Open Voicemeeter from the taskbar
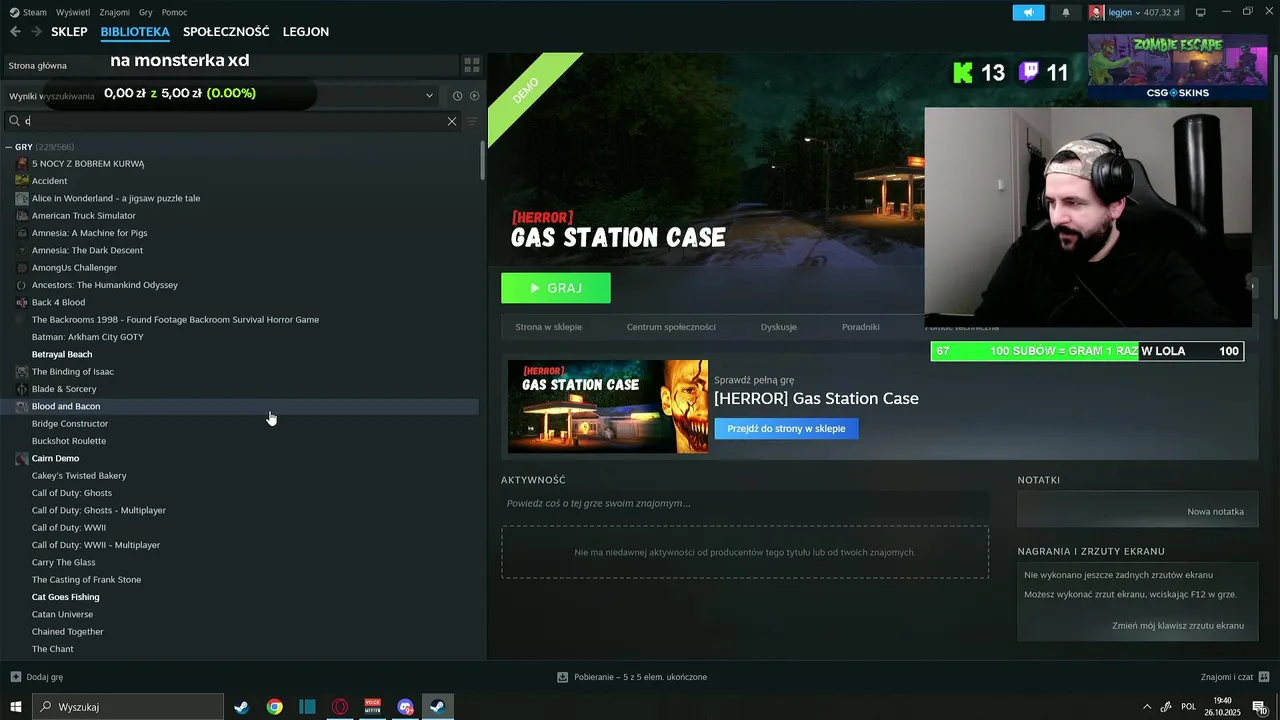Screen dimensions: 1280x720 pos(373,707)
